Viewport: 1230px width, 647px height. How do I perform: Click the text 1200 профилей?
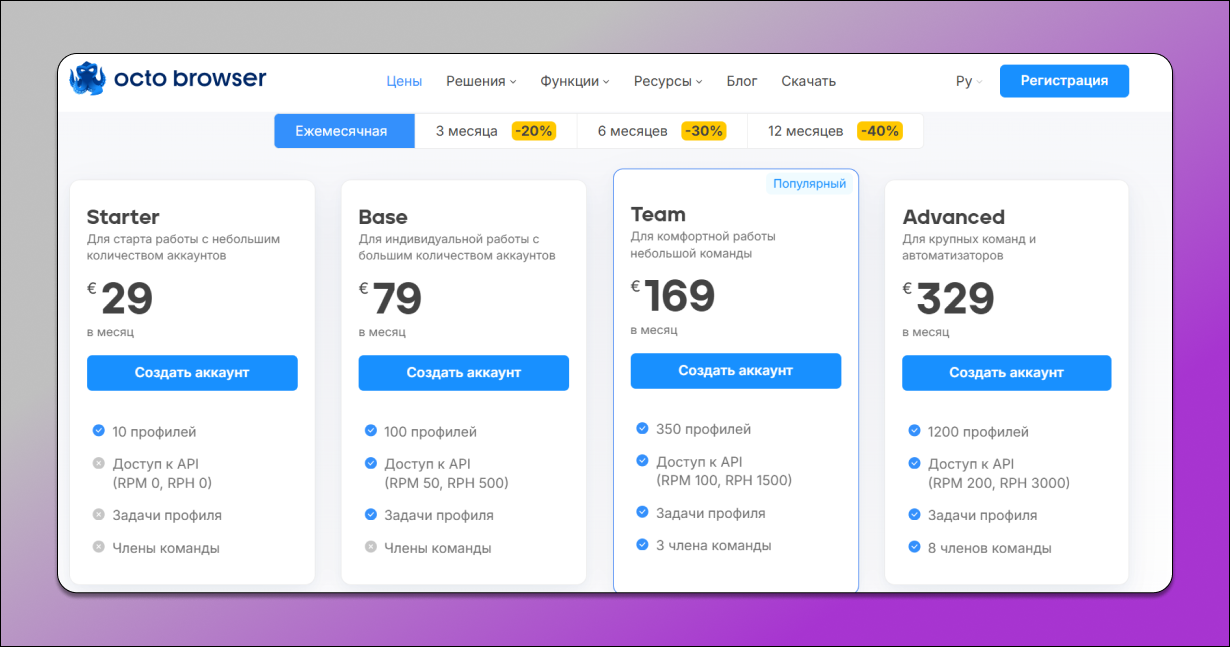(979, 432)
